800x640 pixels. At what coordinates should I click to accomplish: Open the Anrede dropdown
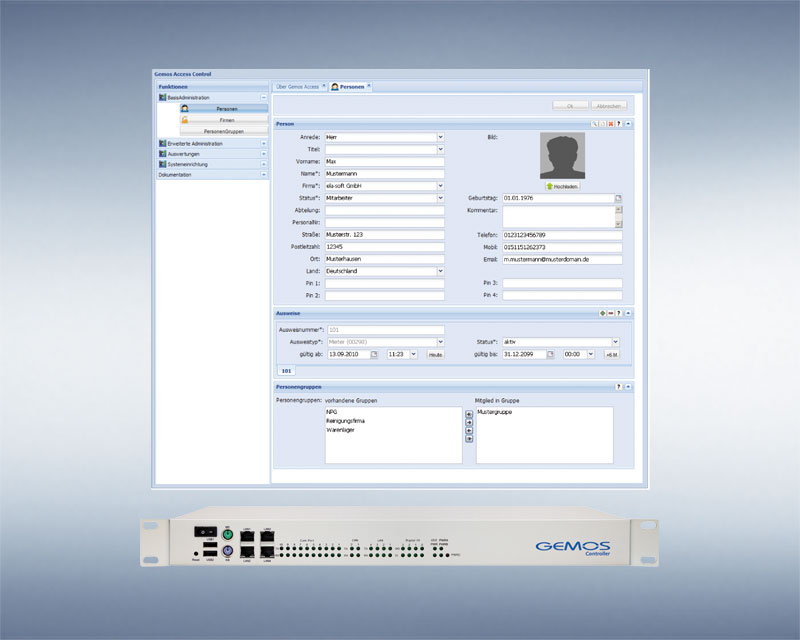click(440, 137)
